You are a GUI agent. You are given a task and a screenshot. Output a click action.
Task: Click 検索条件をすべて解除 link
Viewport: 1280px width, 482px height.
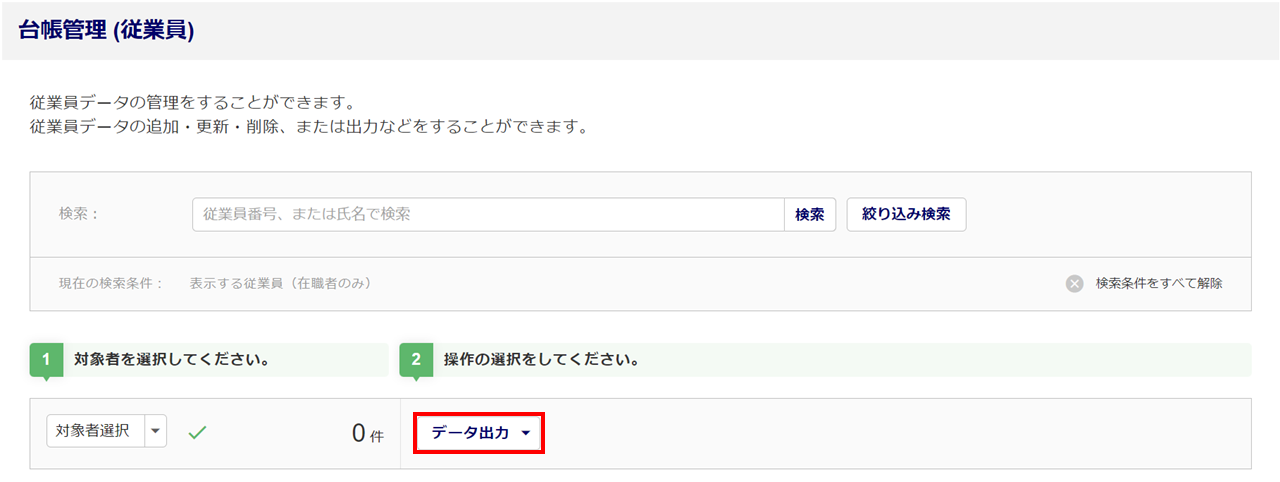(1159, 283)
